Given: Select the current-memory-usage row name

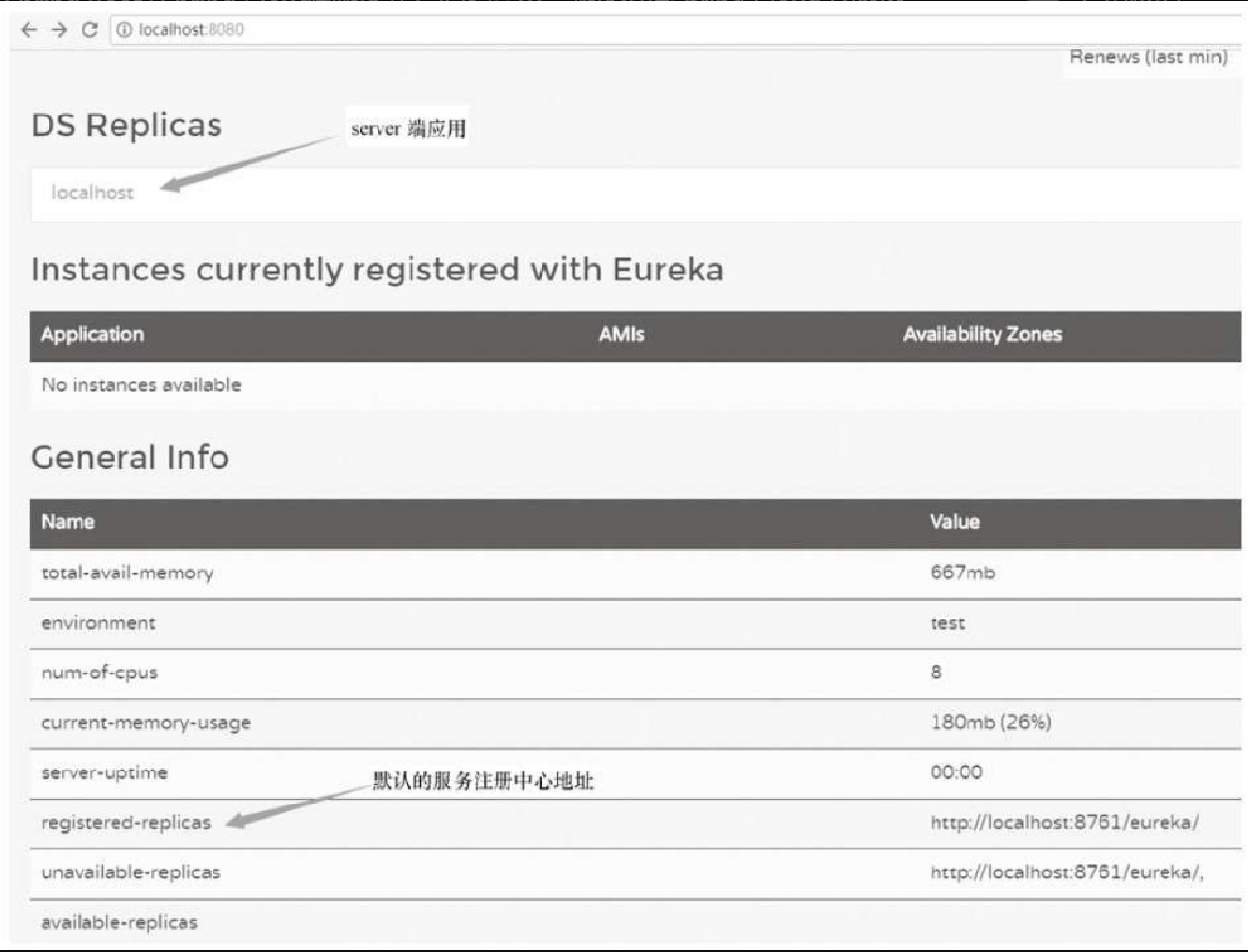Looking at the screenshot, I should click(146, 724).
